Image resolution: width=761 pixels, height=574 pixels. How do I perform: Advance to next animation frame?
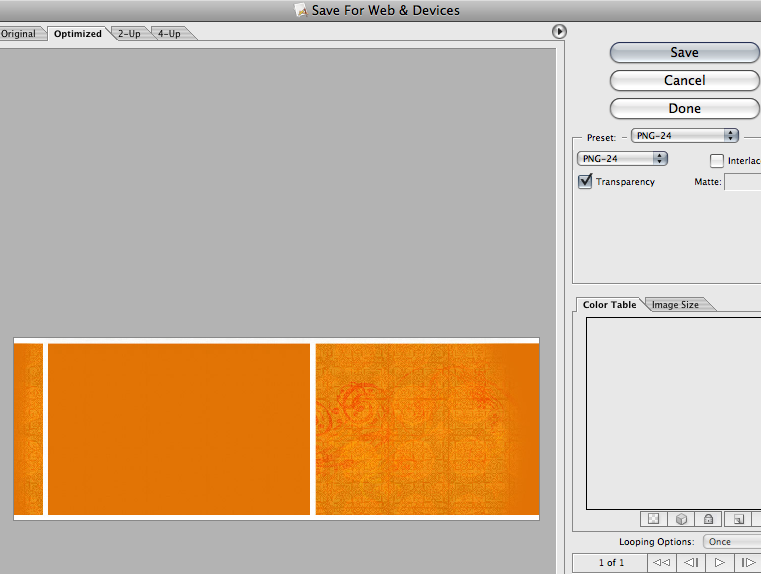point(748,563)
